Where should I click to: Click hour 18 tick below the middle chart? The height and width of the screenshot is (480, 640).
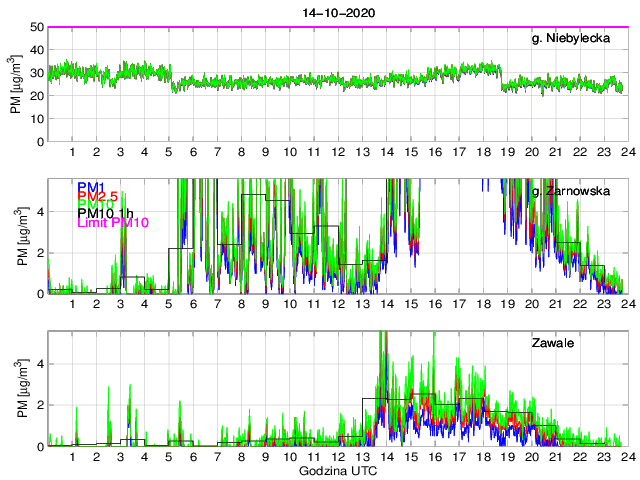pos(482,305)
